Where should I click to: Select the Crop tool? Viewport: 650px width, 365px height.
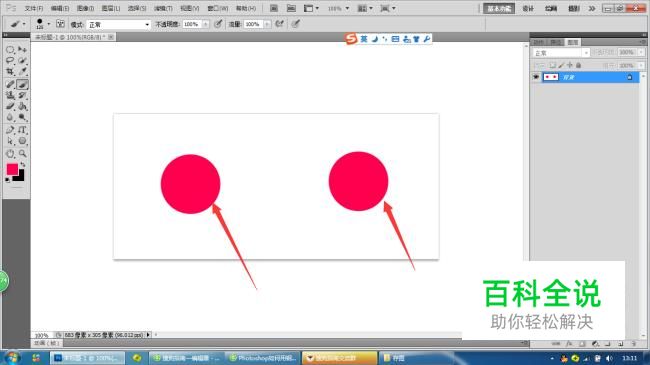10,71
